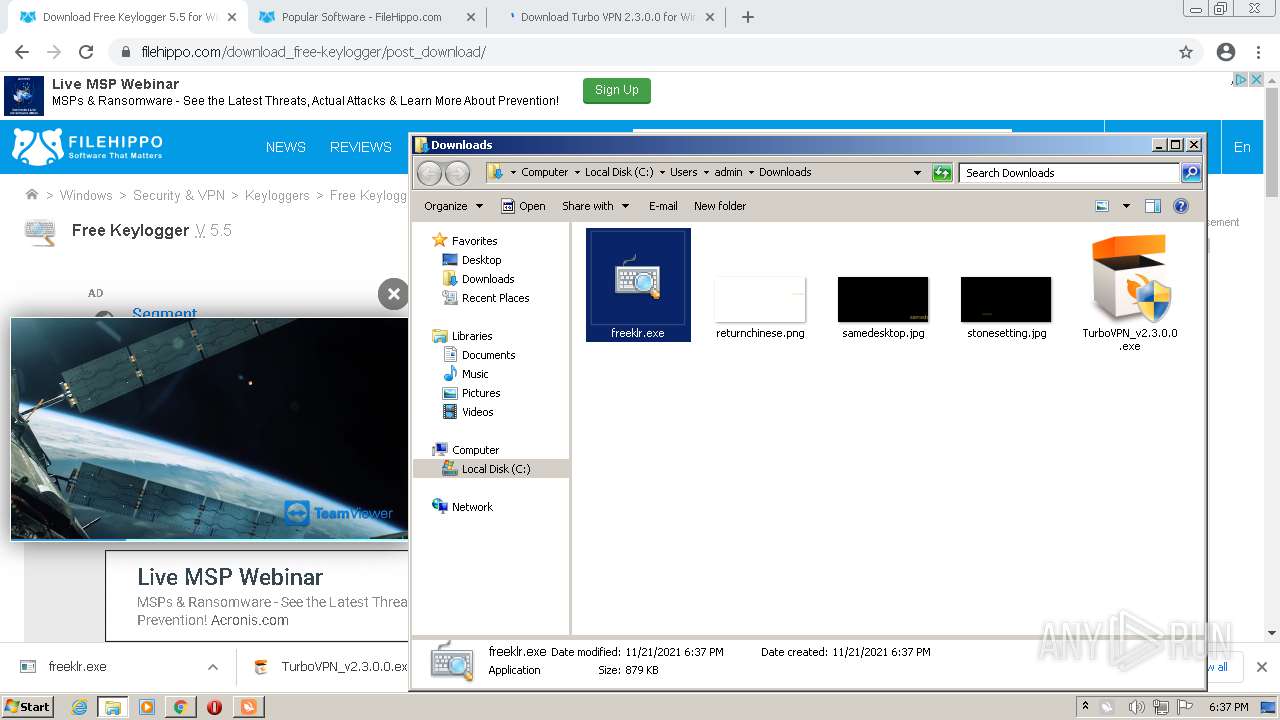1280x720 pixels.
Task: Open a new Chrome tab
Action: click(x=747, y=17)
